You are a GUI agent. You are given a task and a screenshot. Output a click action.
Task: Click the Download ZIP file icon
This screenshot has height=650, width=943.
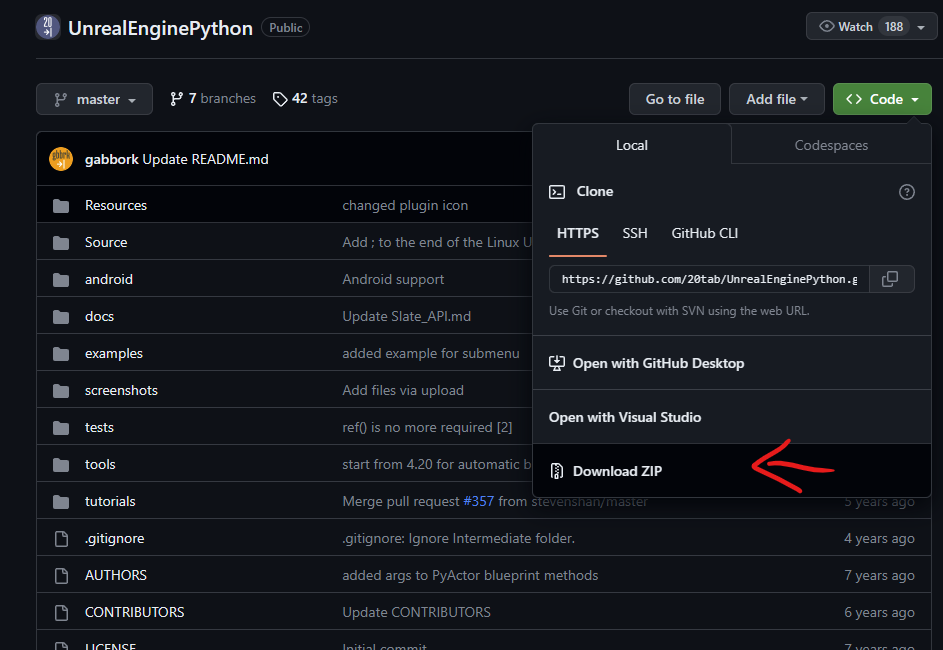coord(557,470)
